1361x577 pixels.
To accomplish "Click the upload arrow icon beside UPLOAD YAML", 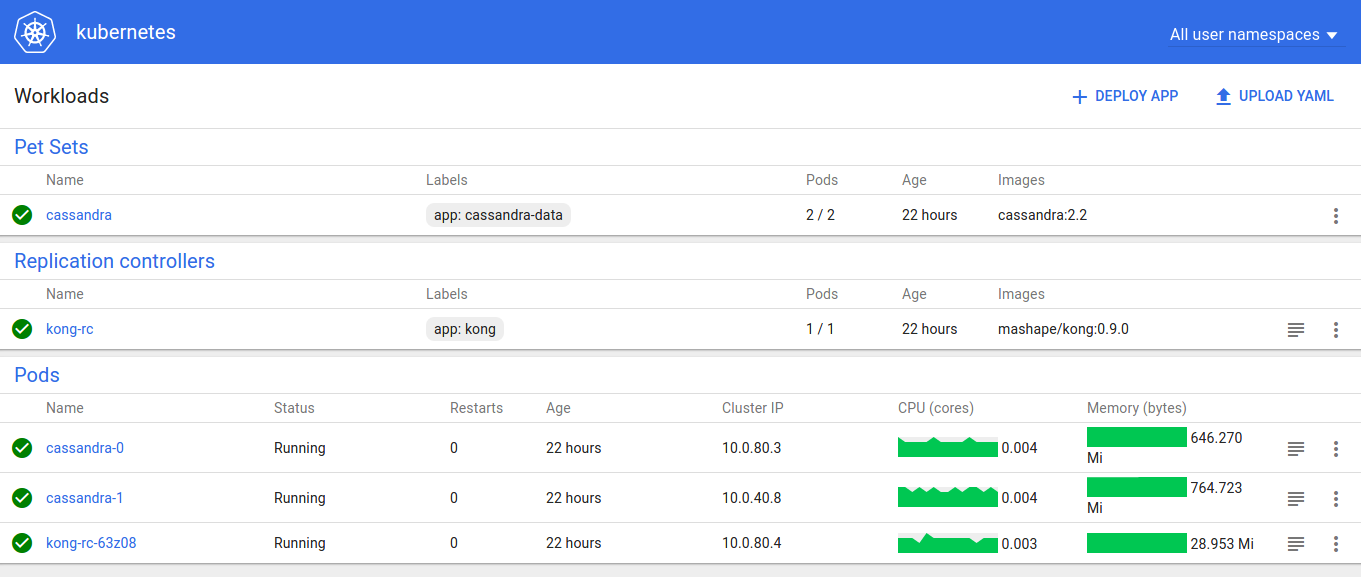I will click(x=1223, y=97).
